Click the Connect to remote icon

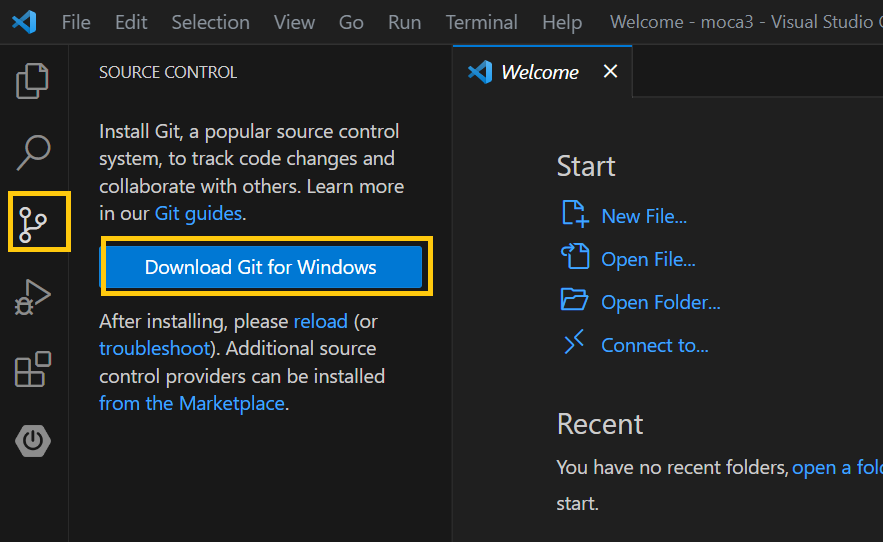[574, 342]
